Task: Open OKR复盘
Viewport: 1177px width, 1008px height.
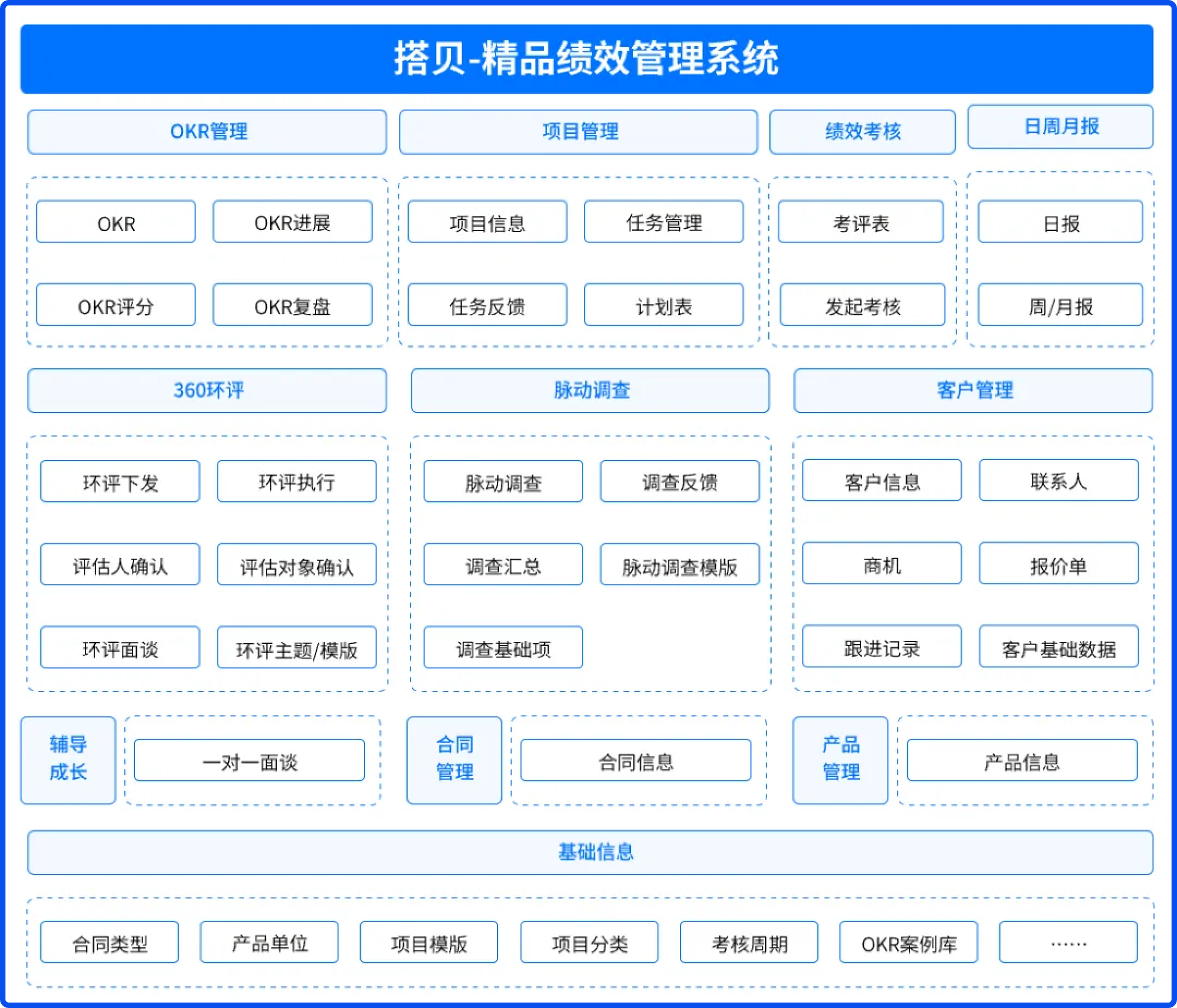Action: pyautogui.click(x=292, y=305)
